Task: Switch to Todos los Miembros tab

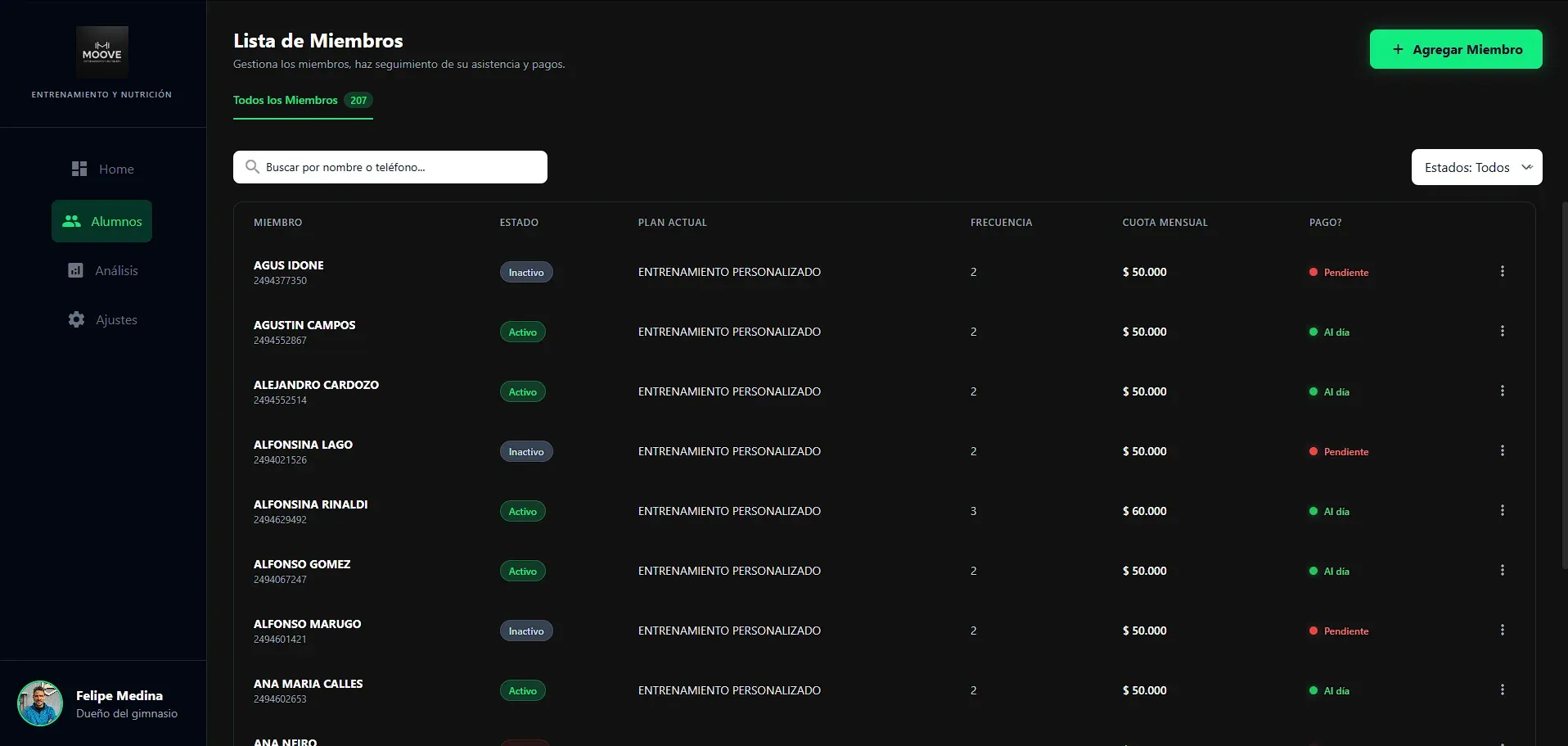Action: click(303, 100)
